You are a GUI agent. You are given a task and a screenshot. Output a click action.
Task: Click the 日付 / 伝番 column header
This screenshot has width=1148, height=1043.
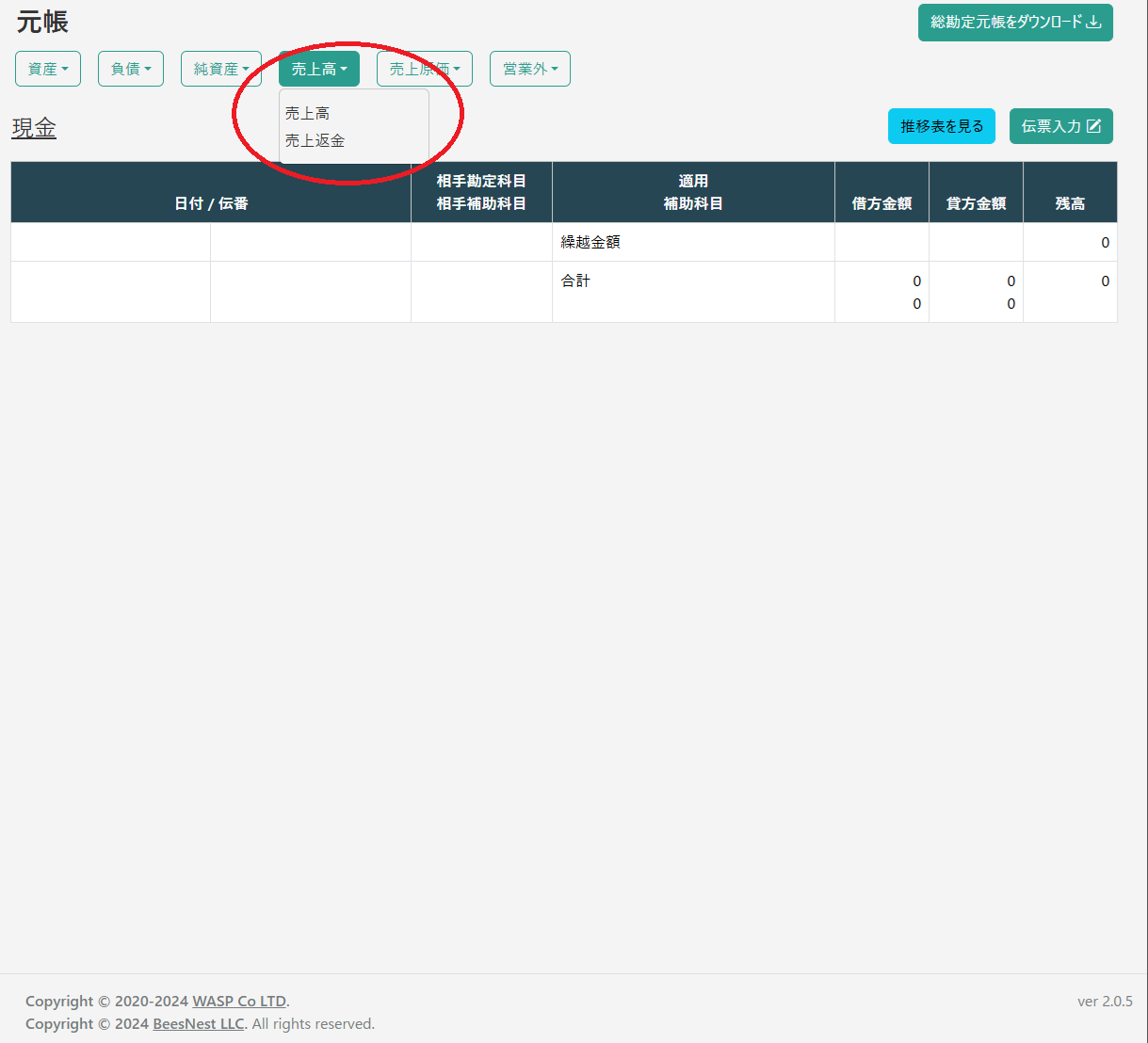click(211, 203)
